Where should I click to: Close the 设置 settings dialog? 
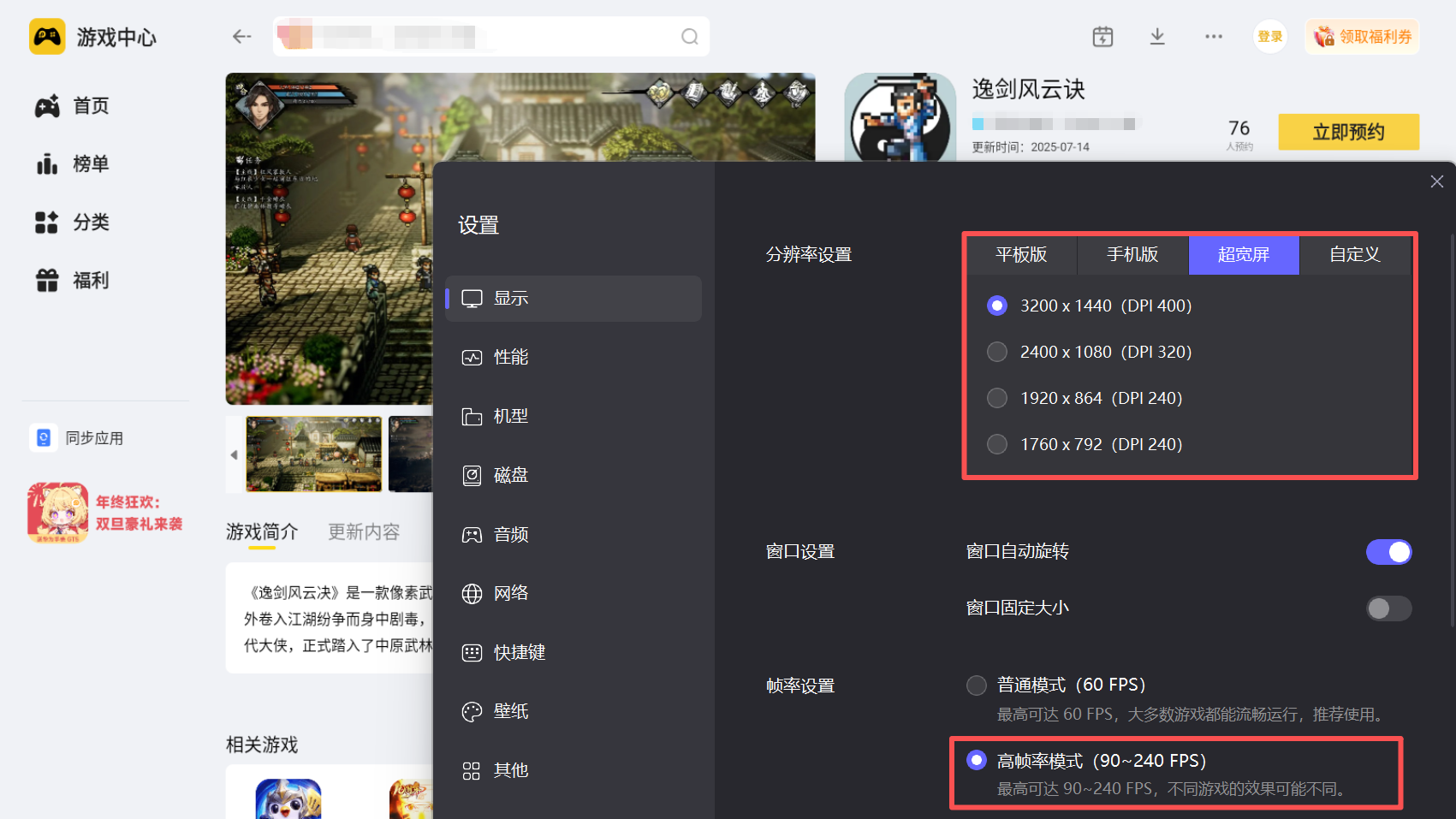click(x=1437, y=181)
